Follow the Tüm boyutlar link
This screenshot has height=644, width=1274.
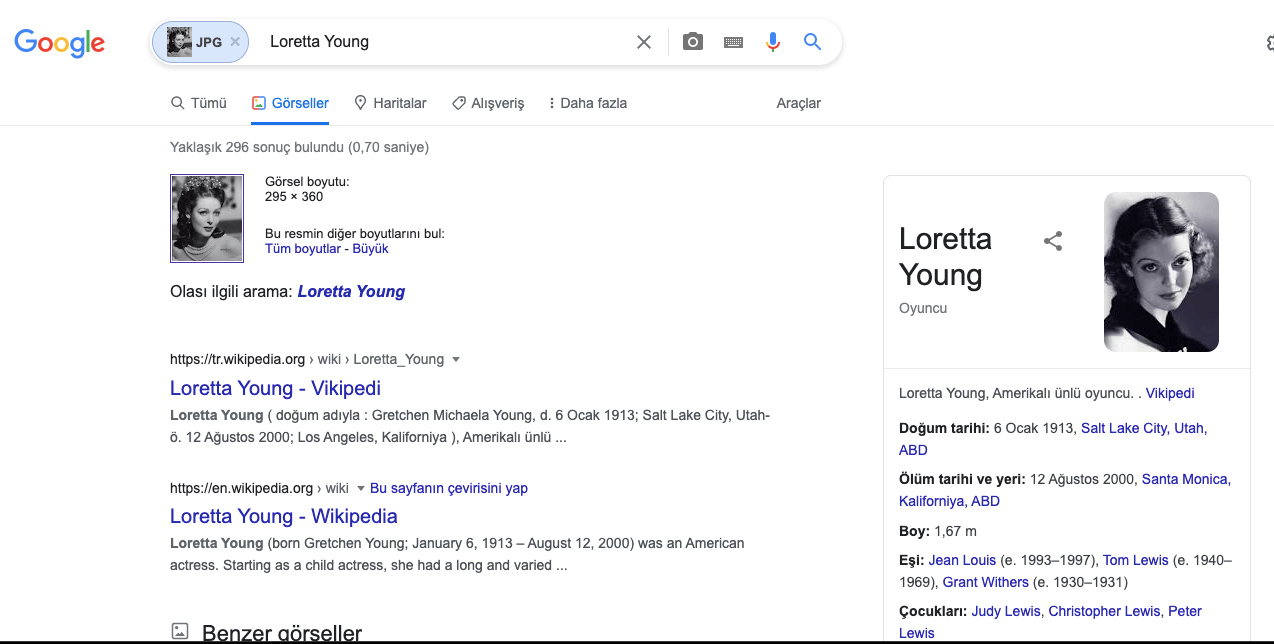[303, 248]
